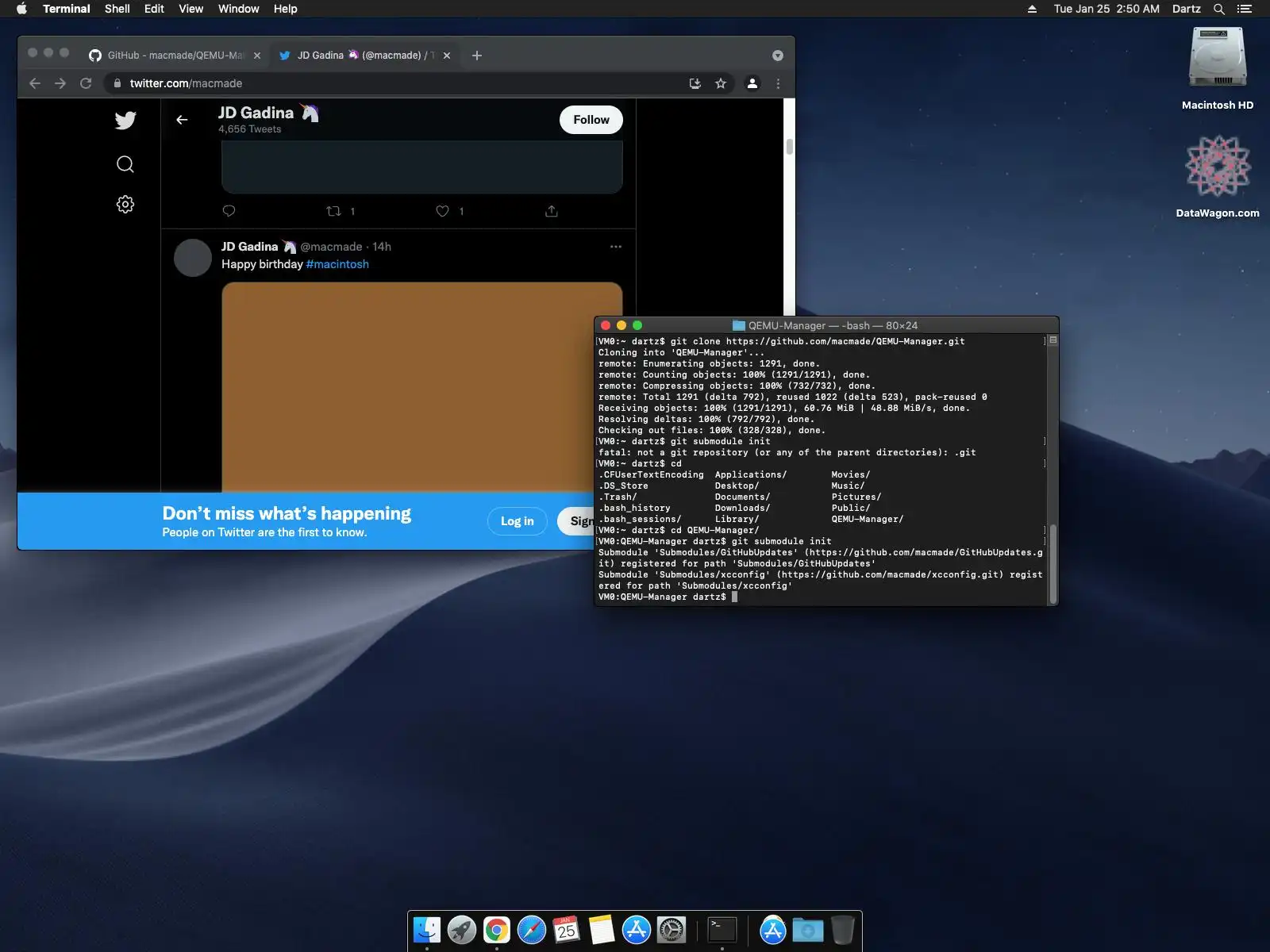Viewport: 1270px width, 952px height.
Task: Open Calendar from the Dock
Action: [x=567, y=930]
